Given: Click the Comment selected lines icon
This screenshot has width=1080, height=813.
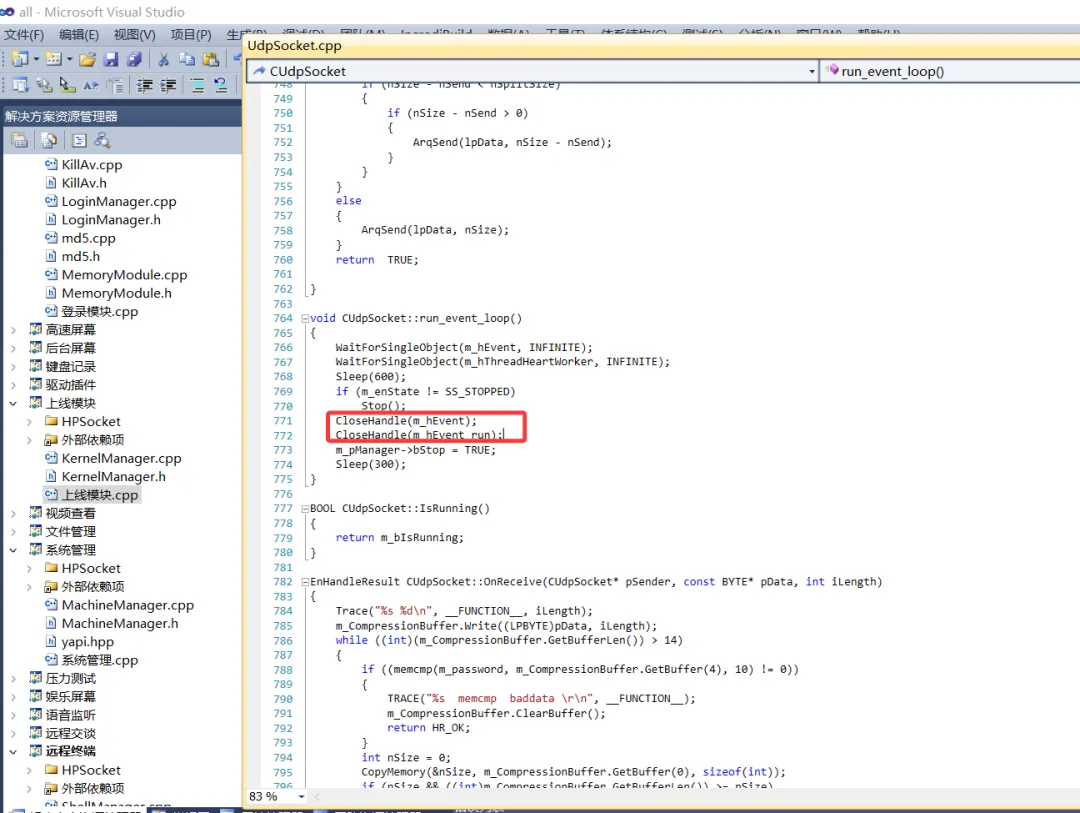Looking at the screenshot, I should click(x=197, y=85).
